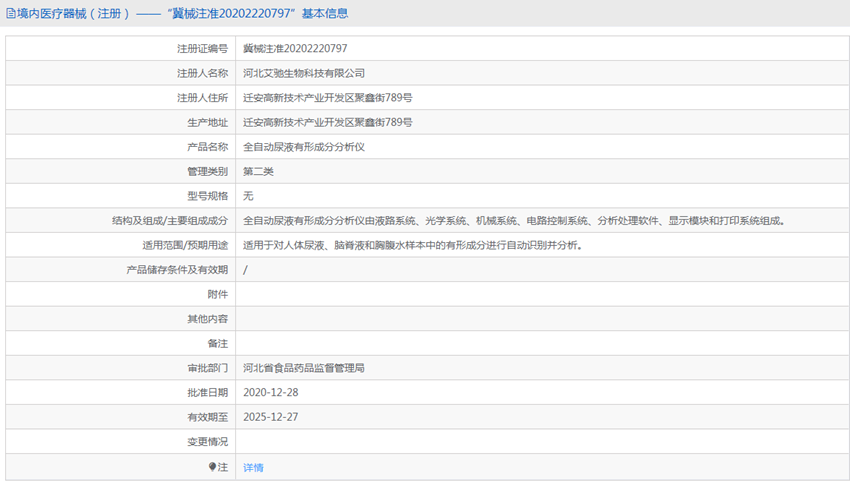Click the approval date 2020-12-28
850x487 pixels.
pyautogui.click(x=271, y=392)
